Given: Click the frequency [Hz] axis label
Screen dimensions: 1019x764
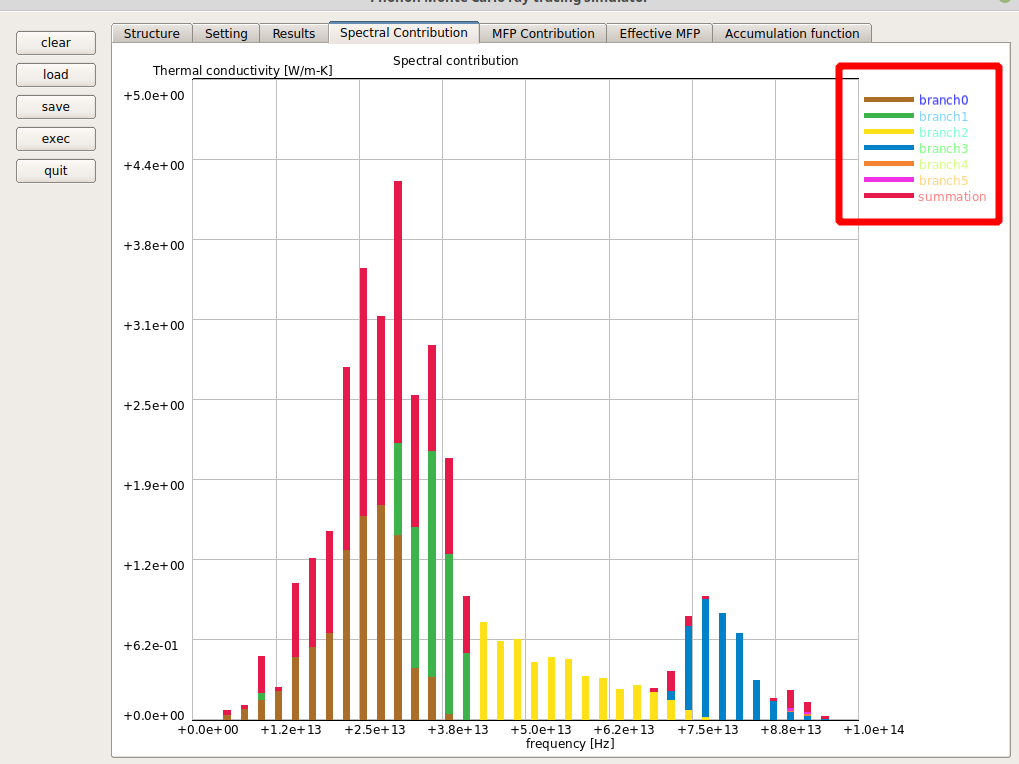Looking at the screenshot, I should (570, 743).
